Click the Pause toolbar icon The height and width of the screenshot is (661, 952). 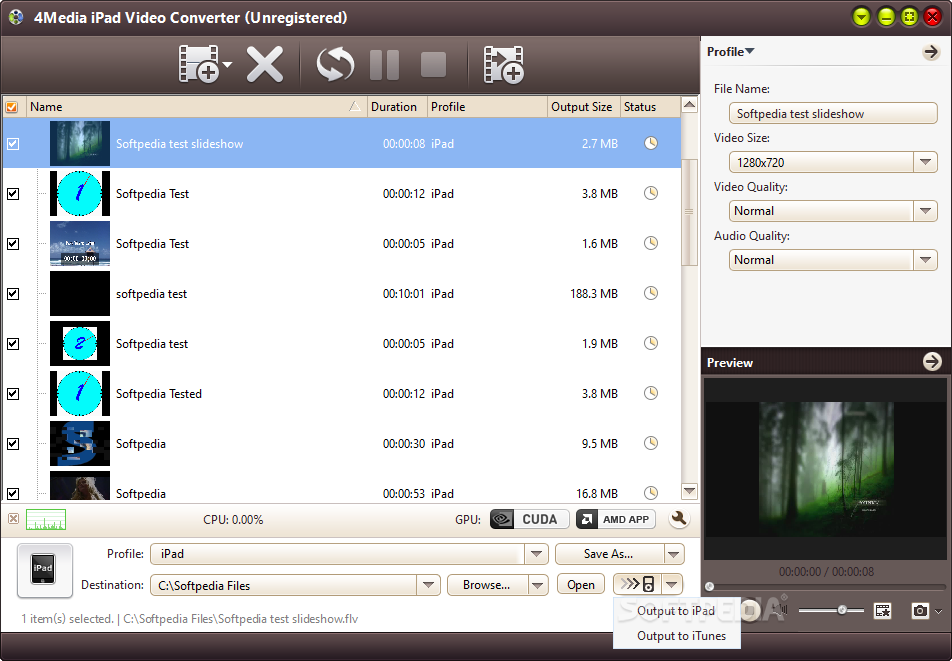384,64
